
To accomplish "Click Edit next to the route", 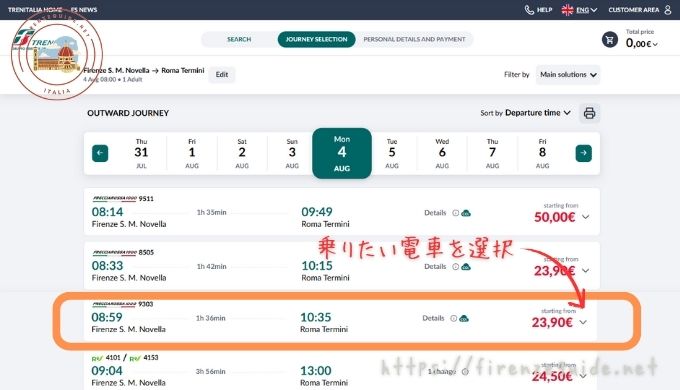I will click(222, 75).
